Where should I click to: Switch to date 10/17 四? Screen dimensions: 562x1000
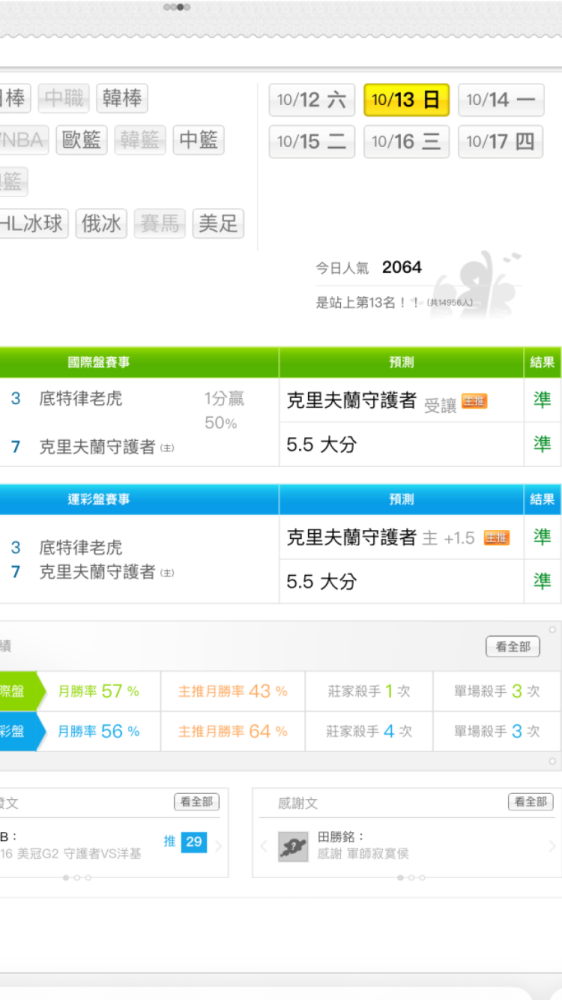click(x=501, y=142)
